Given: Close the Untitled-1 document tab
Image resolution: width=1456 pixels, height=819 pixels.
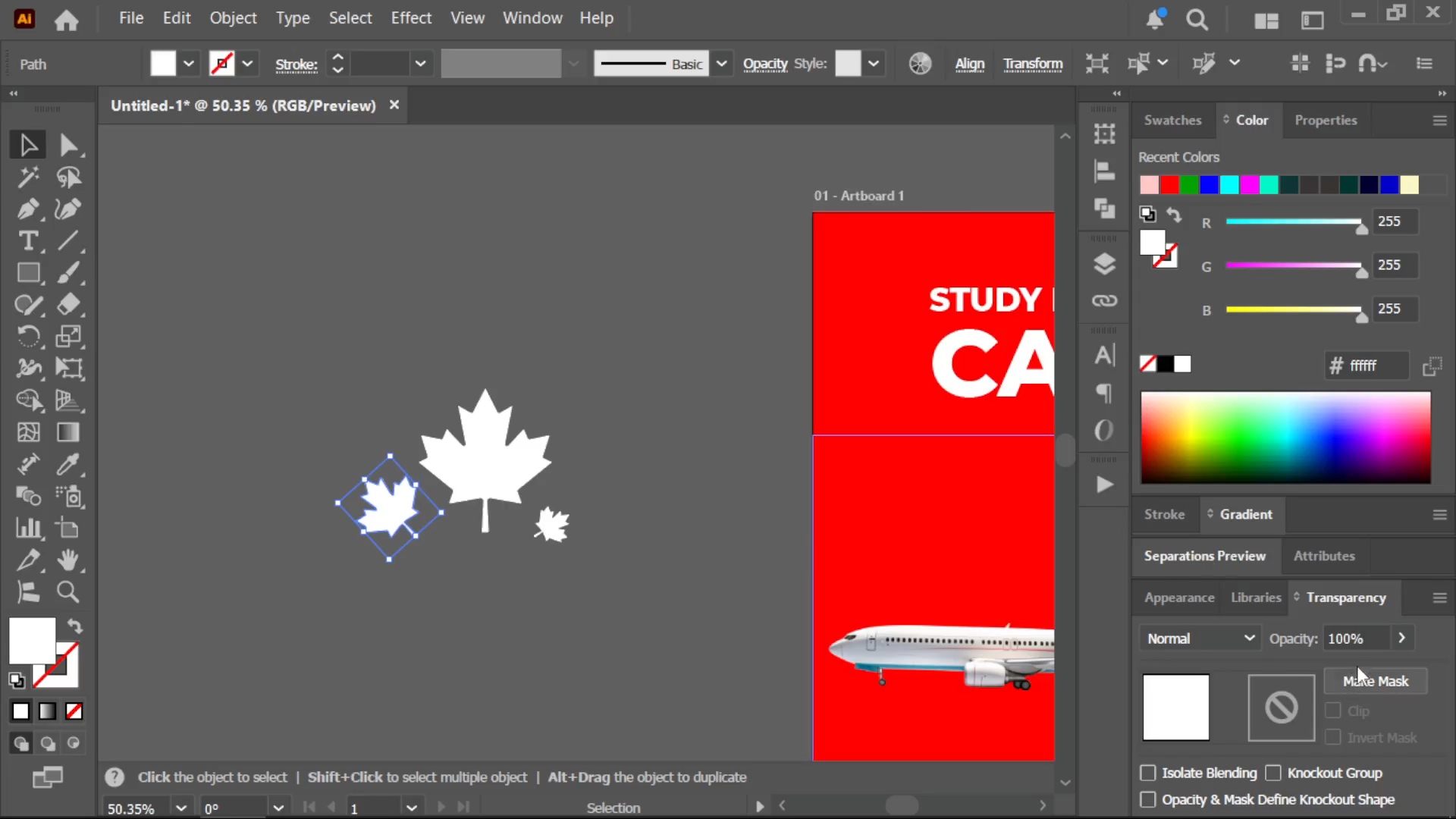Looking at the screenshot, I should (x=394, y=105).
